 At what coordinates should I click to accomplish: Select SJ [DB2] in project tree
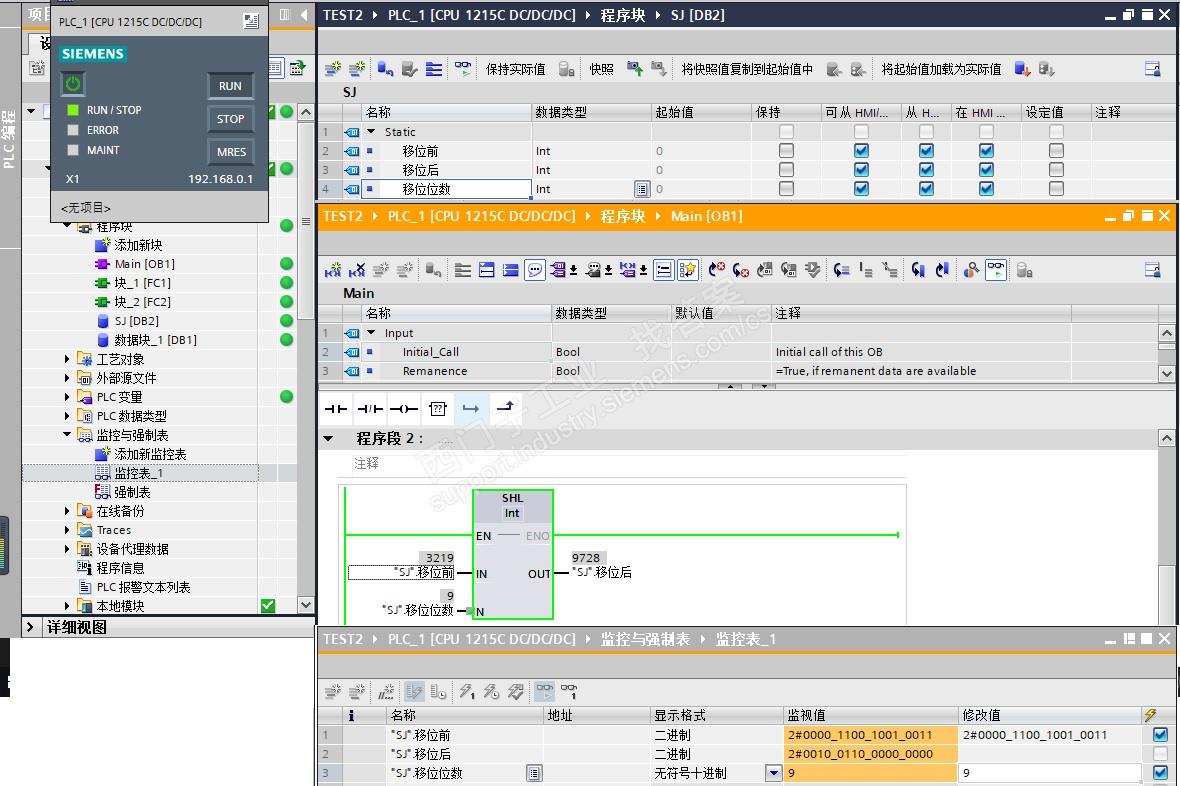coord(136,321)
